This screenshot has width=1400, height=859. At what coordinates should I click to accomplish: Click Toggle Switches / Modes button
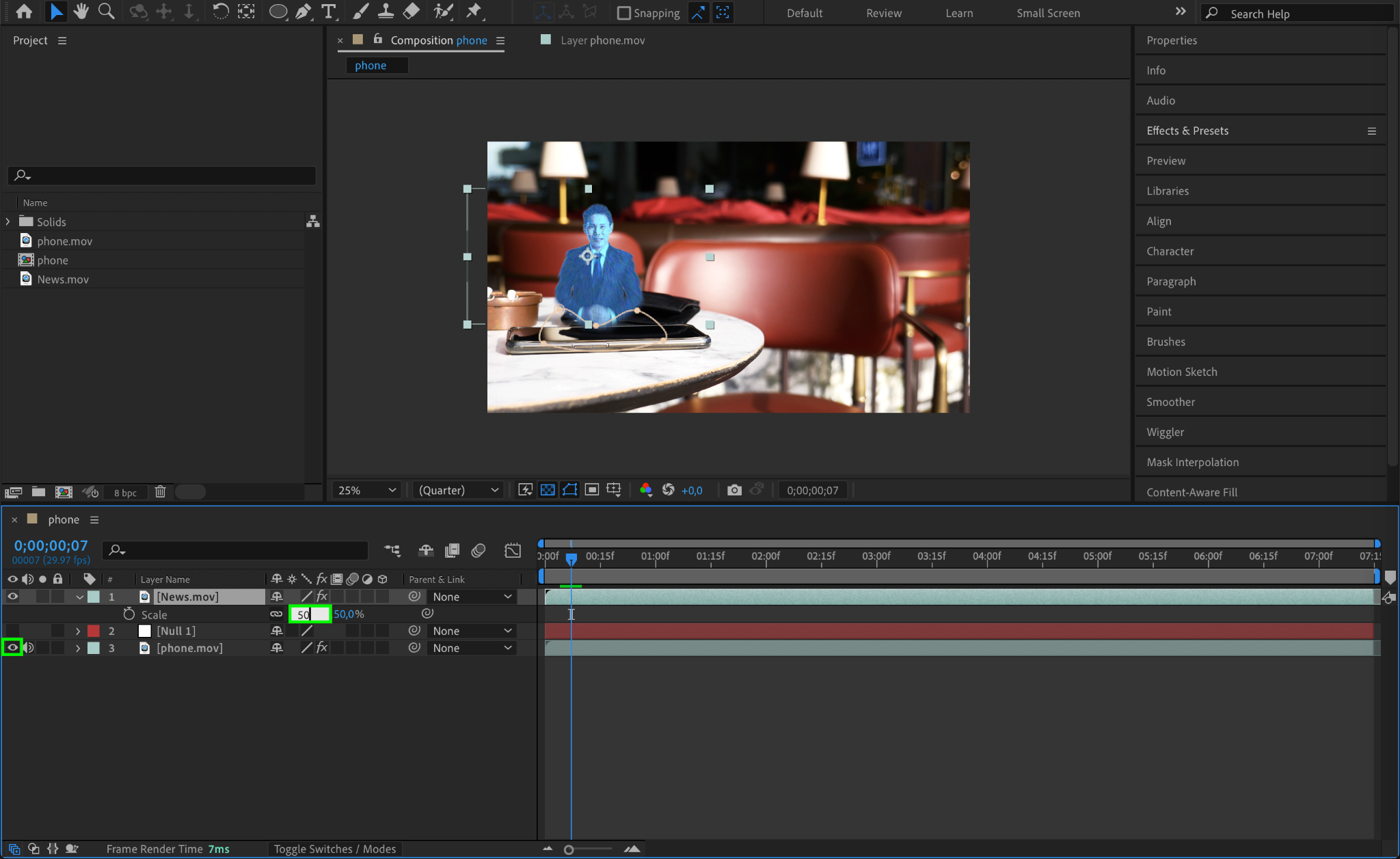click(x=335, y=849)
